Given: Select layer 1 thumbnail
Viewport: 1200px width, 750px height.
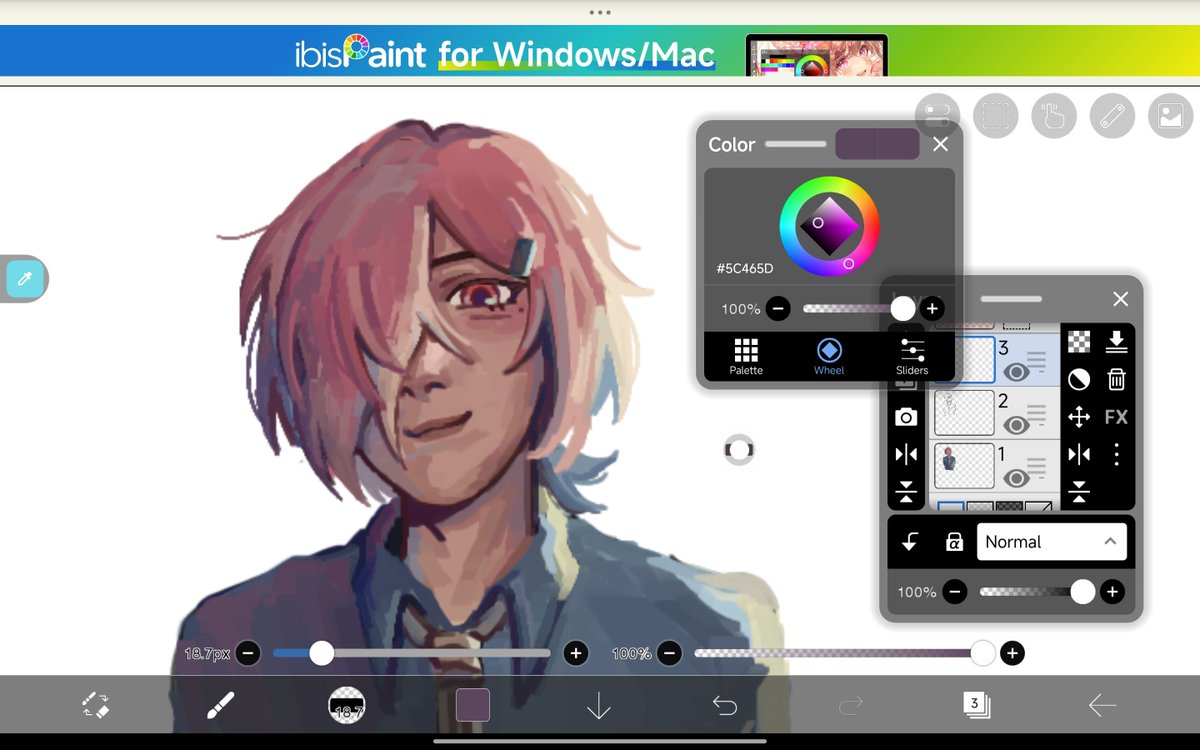Looking at the screenshot, I should [x=964, y=467].
